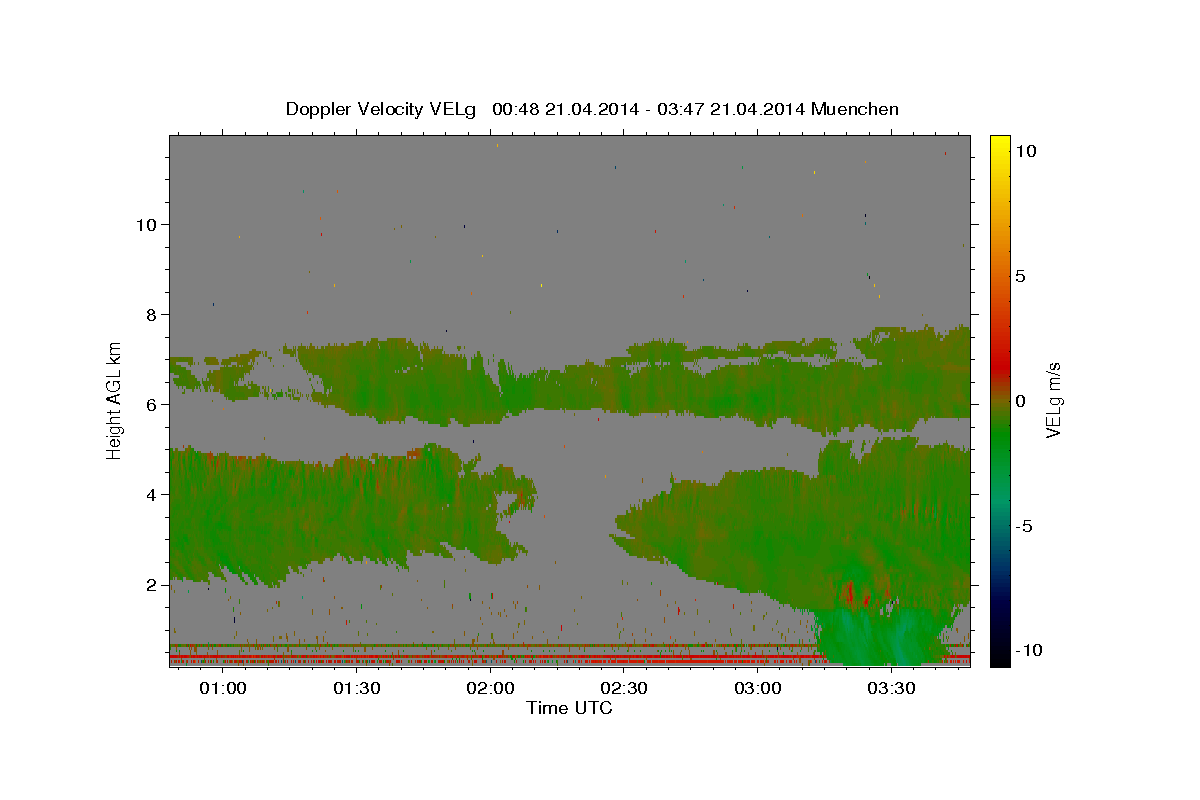Image resolution: width=1200 pixels, height=800 pixels.
Task: Click the height axis label '2'
Action: click(150, 584)
